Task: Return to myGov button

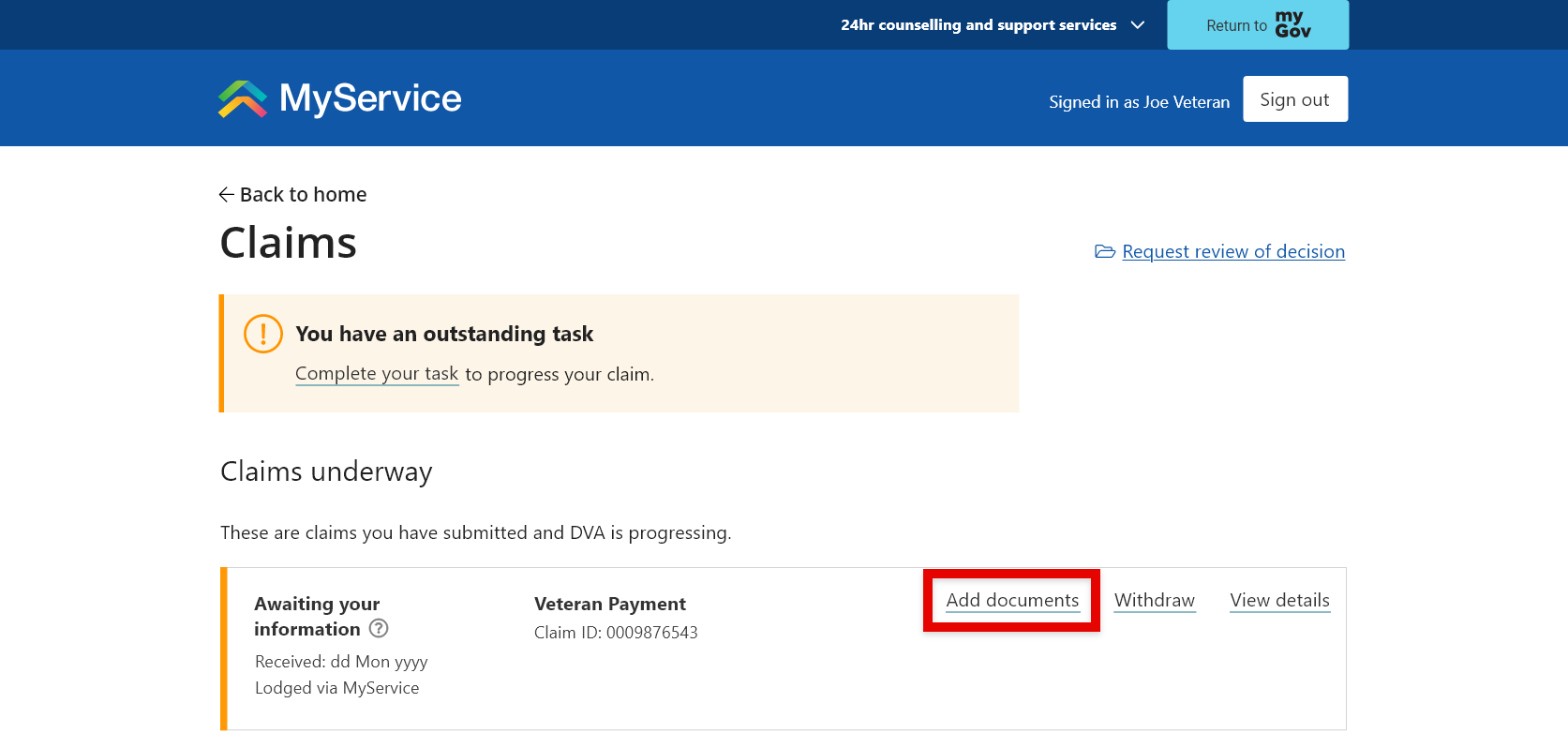Action: [1258, 24]
